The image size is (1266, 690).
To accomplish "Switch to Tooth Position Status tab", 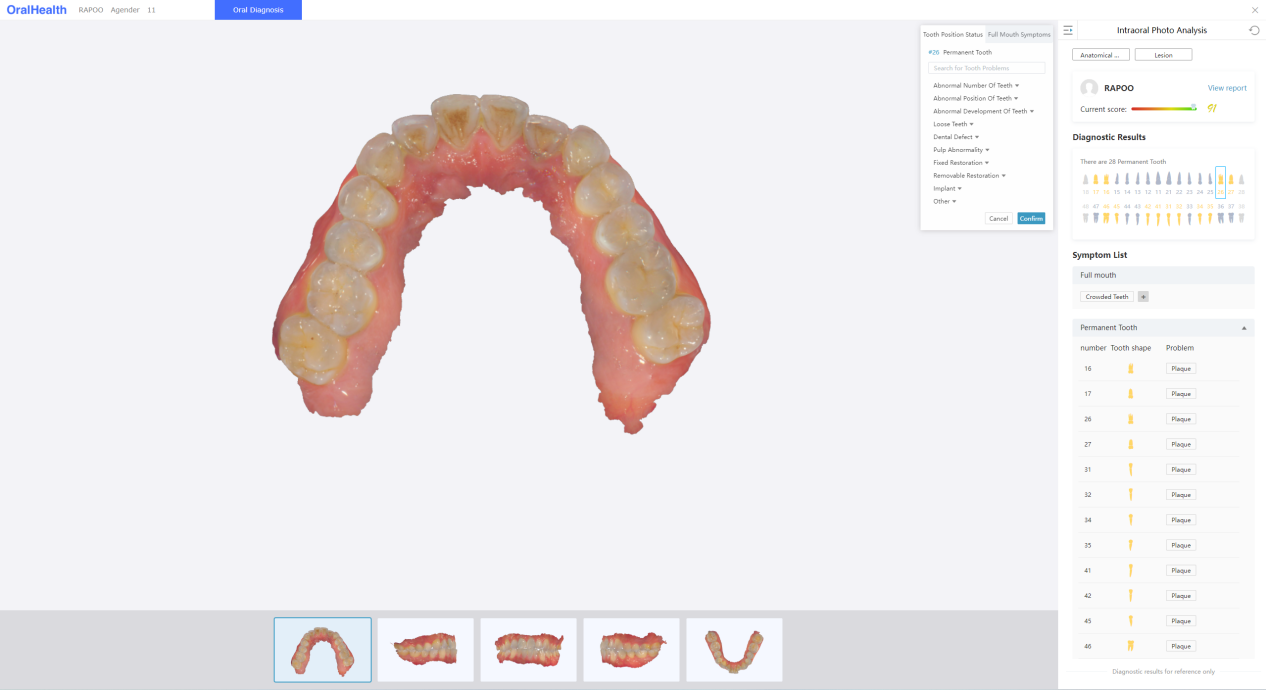I will click(953, 34).
